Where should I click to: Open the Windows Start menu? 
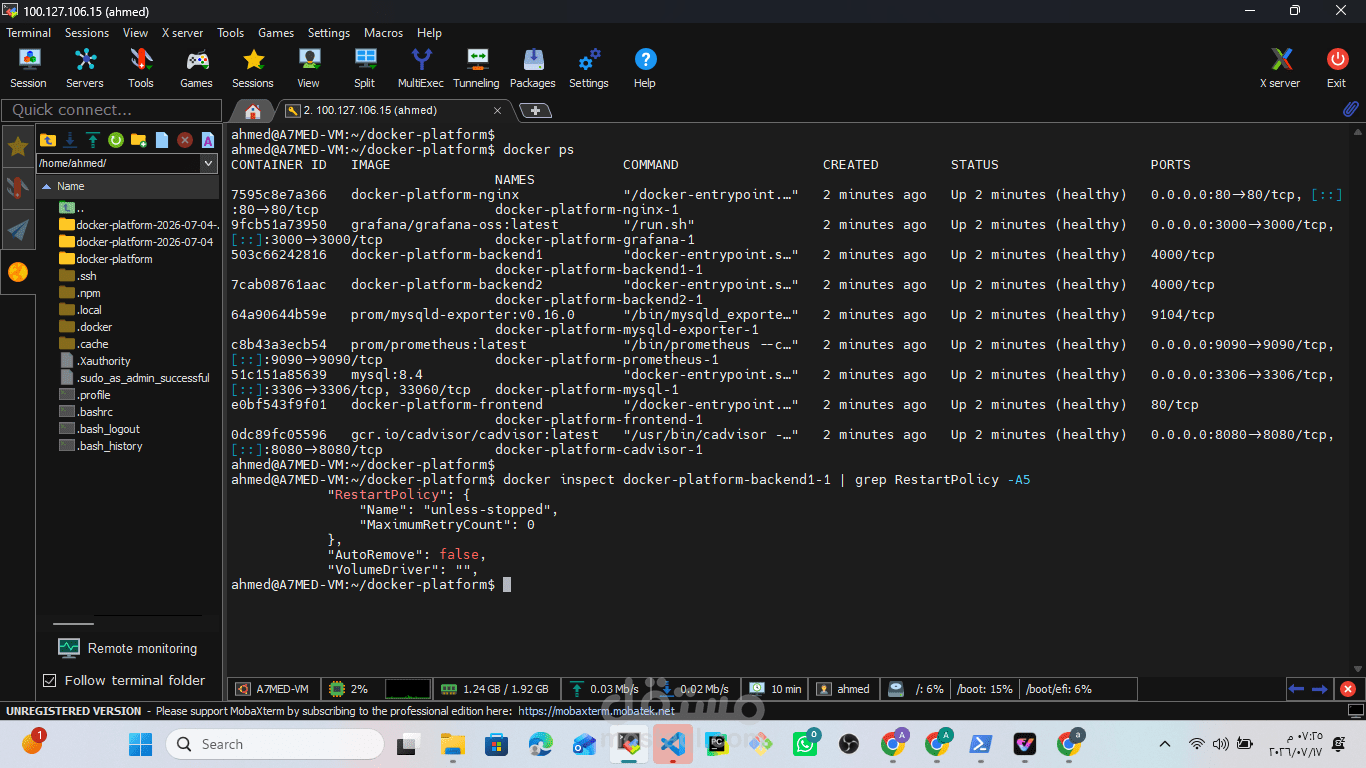[x=140, y=744]
